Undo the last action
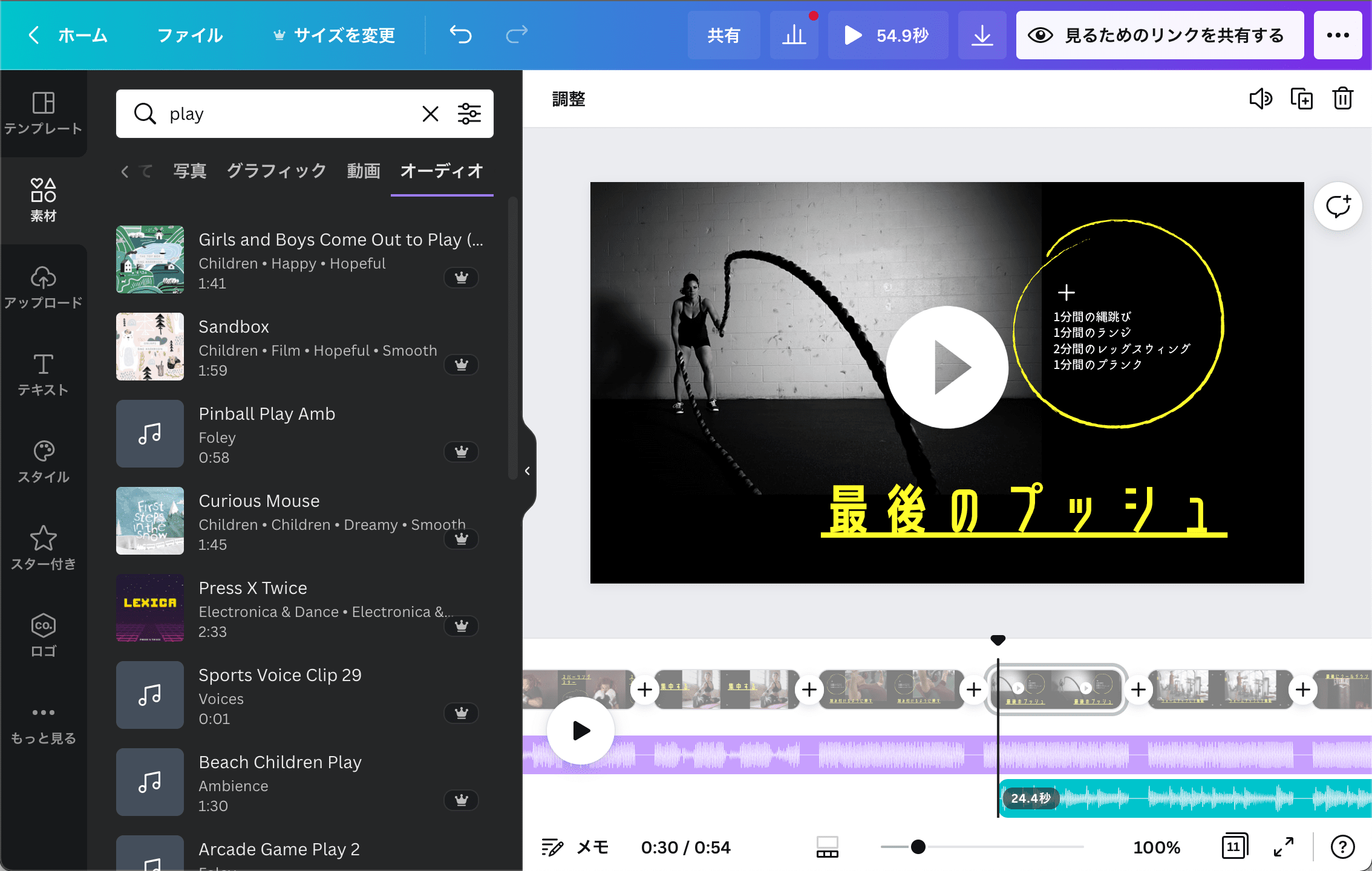Viewport: 1372px width, 871px height. pos(460,34)
